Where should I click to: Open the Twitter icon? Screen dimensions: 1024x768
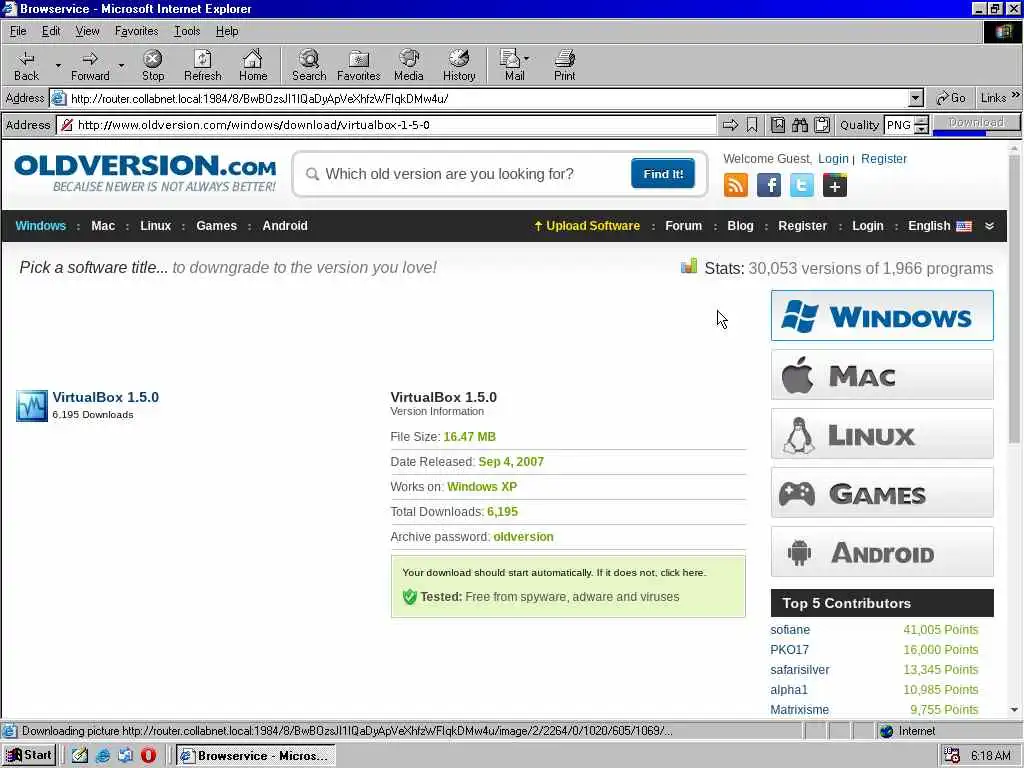802,185
